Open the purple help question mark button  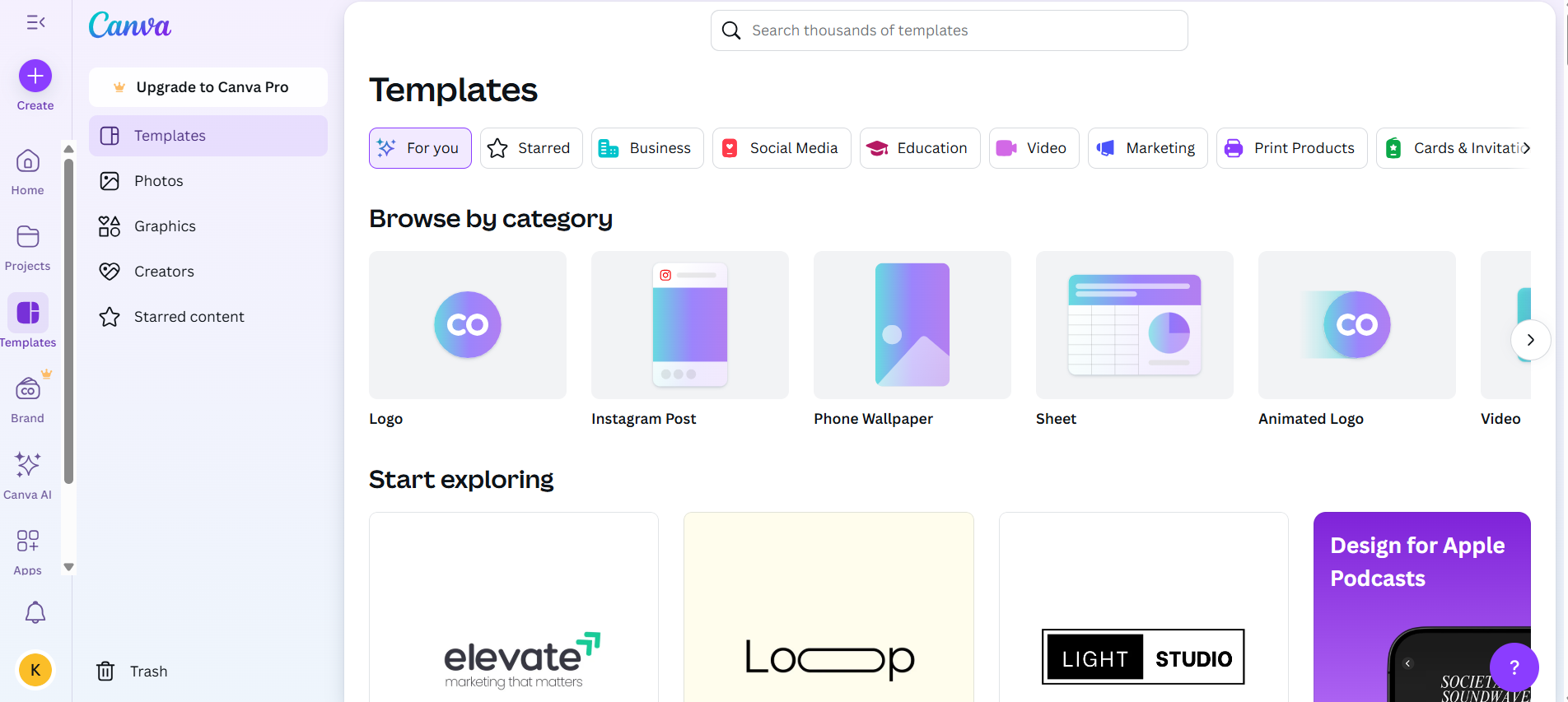point(1514,667)
